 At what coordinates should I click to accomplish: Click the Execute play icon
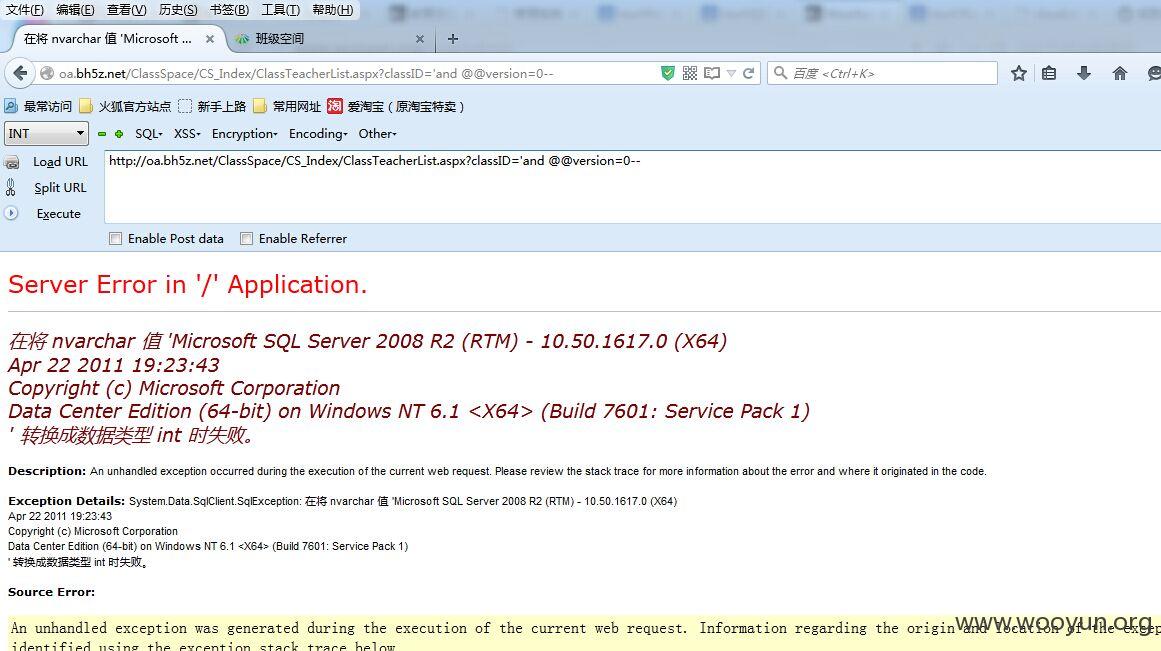[11, 213]
